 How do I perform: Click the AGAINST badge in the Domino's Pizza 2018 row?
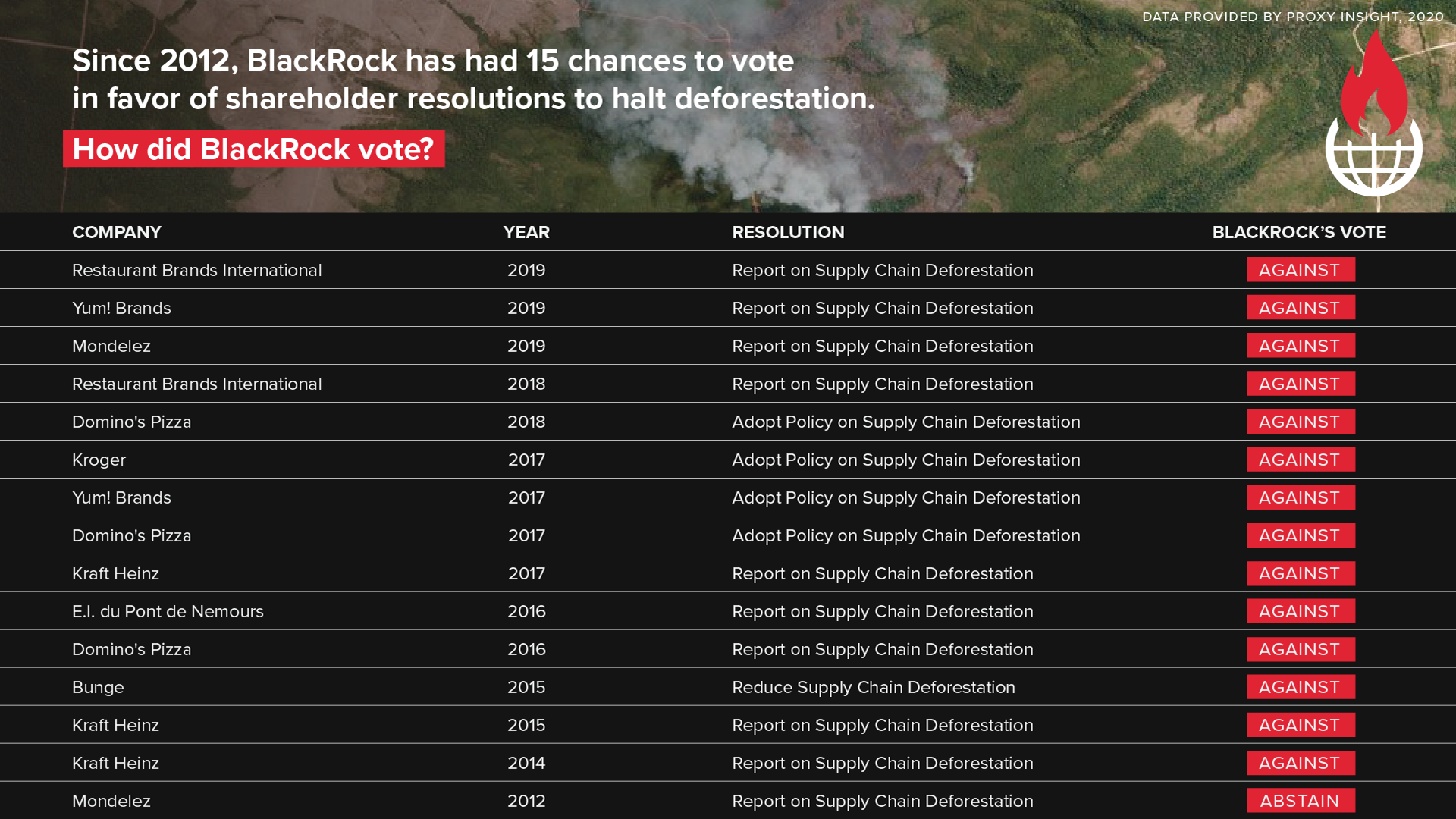click(1301, 422)
